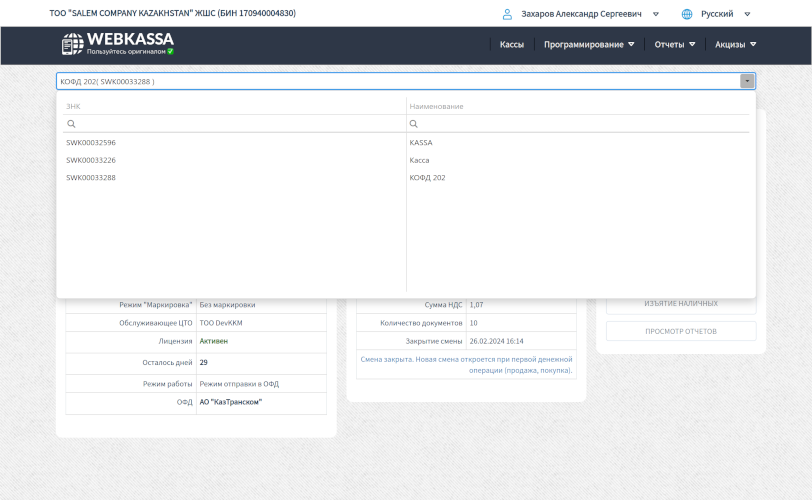This screenshot has width=812, height=500.
Task: Expand the Программирование menu
Action: pyautogui.click(x=589, y=45)
